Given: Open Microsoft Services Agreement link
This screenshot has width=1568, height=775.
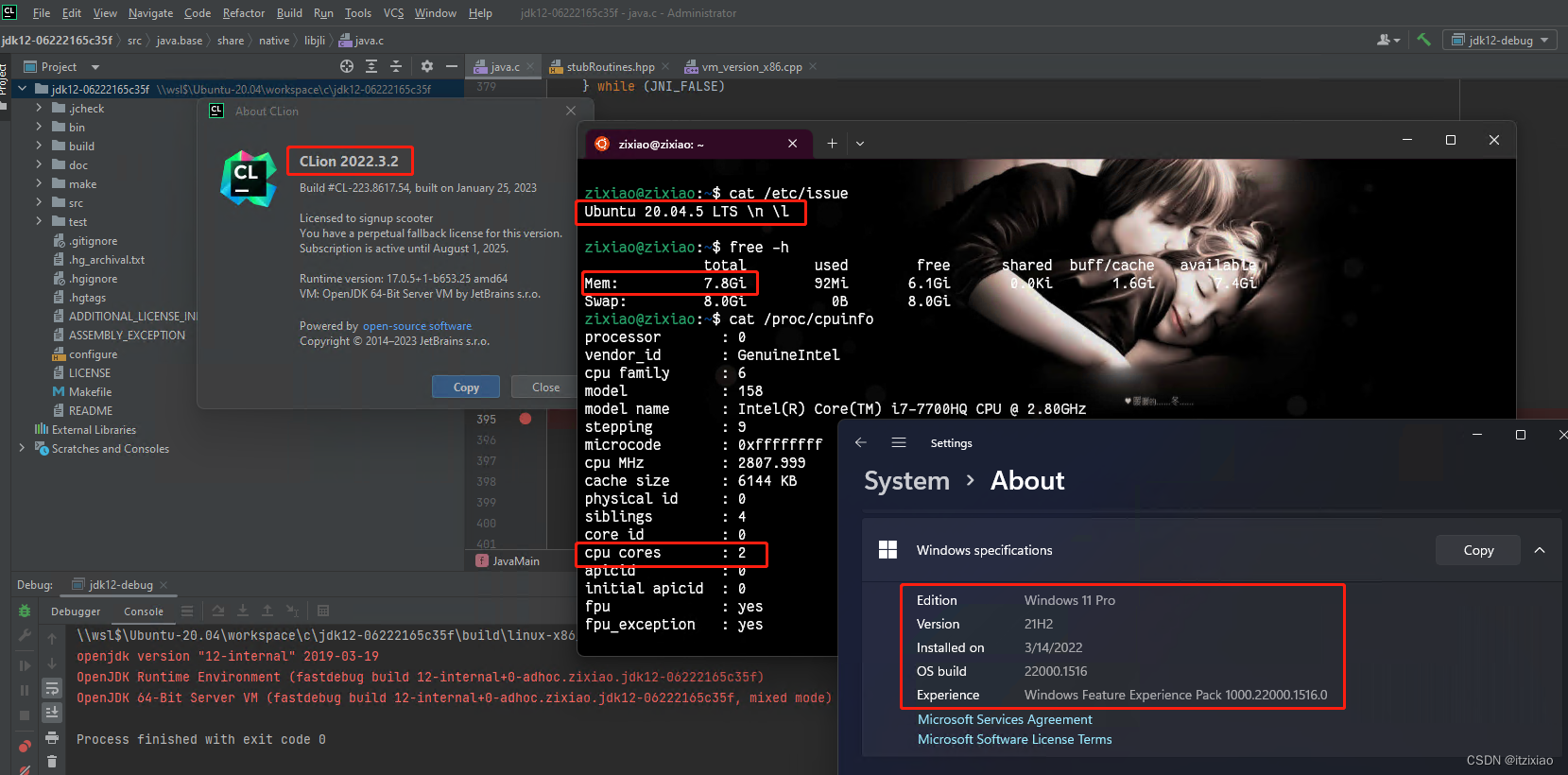Looking at the screenshot, I should 1005,719.
